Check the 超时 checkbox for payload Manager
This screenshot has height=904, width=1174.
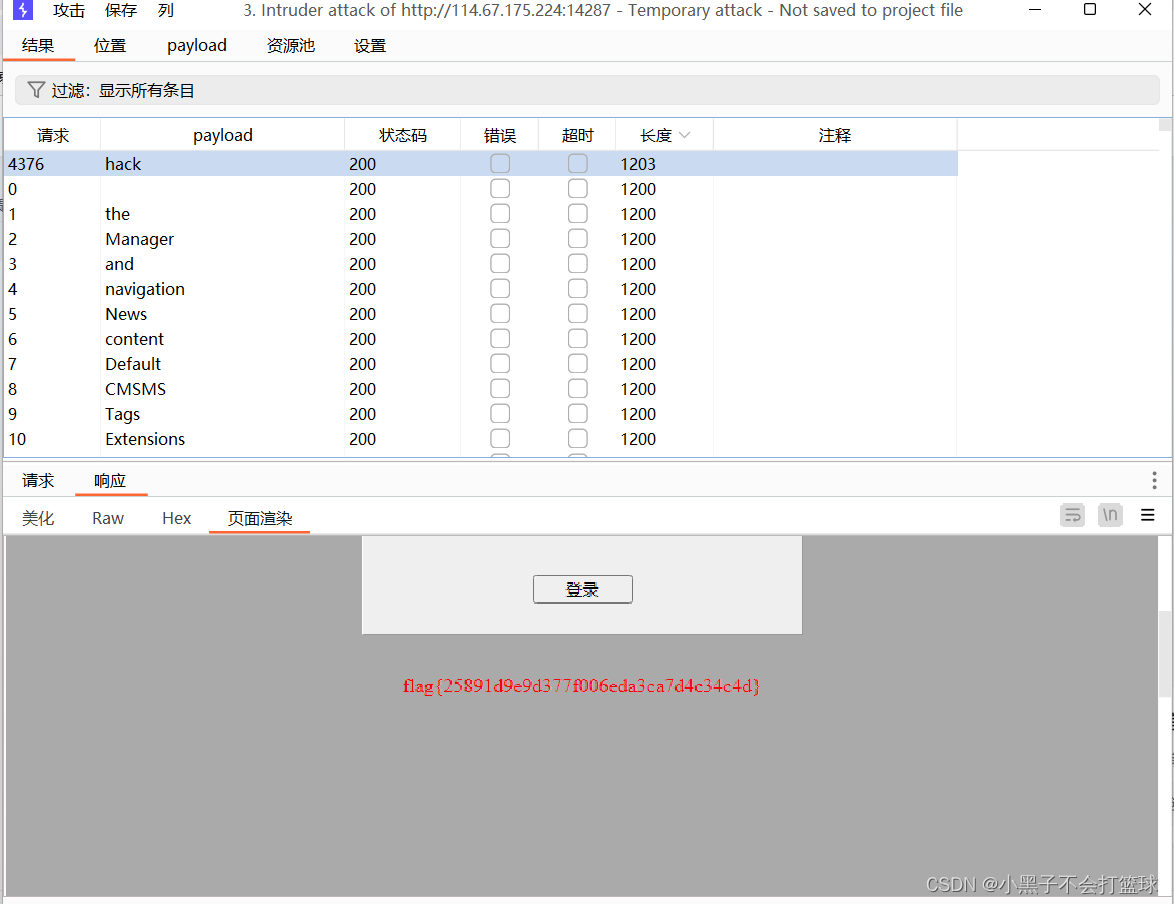(x=577, y=238)
